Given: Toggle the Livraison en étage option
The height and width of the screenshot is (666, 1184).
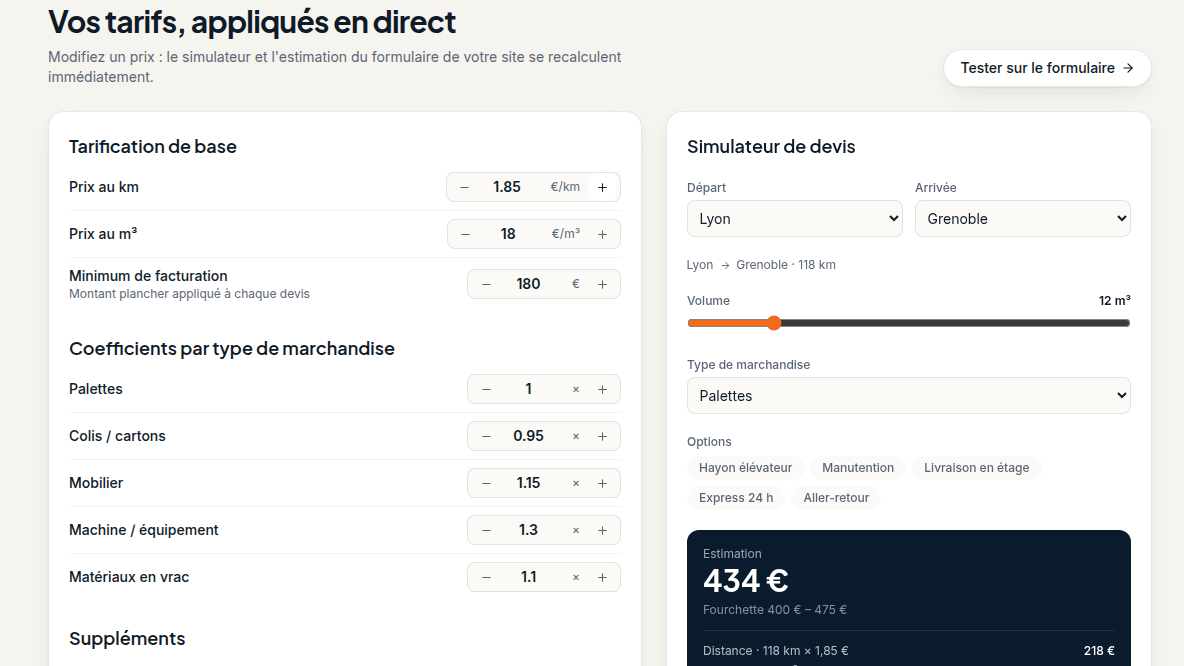Looking at the screenshot, I should [976, 468].
